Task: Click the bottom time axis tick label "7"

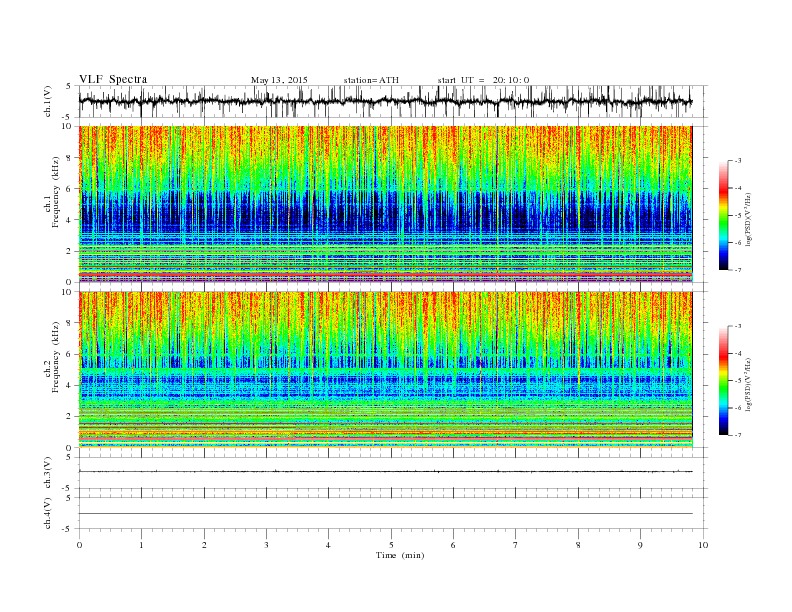Action: click(x=516, y=545)
